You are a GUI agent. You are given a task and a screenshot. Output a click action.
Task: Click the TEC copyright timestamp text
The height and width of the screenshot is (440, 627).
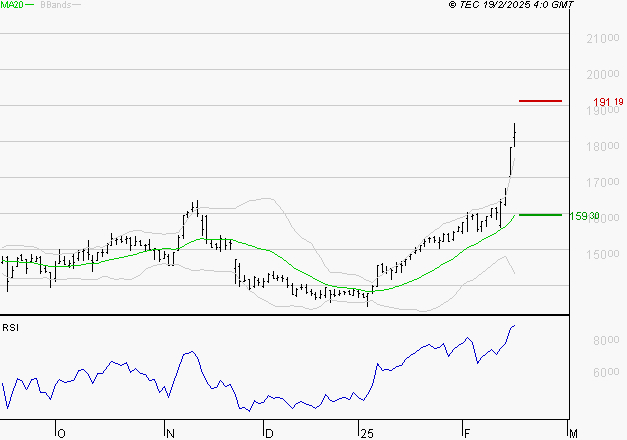tap(511, 5)
